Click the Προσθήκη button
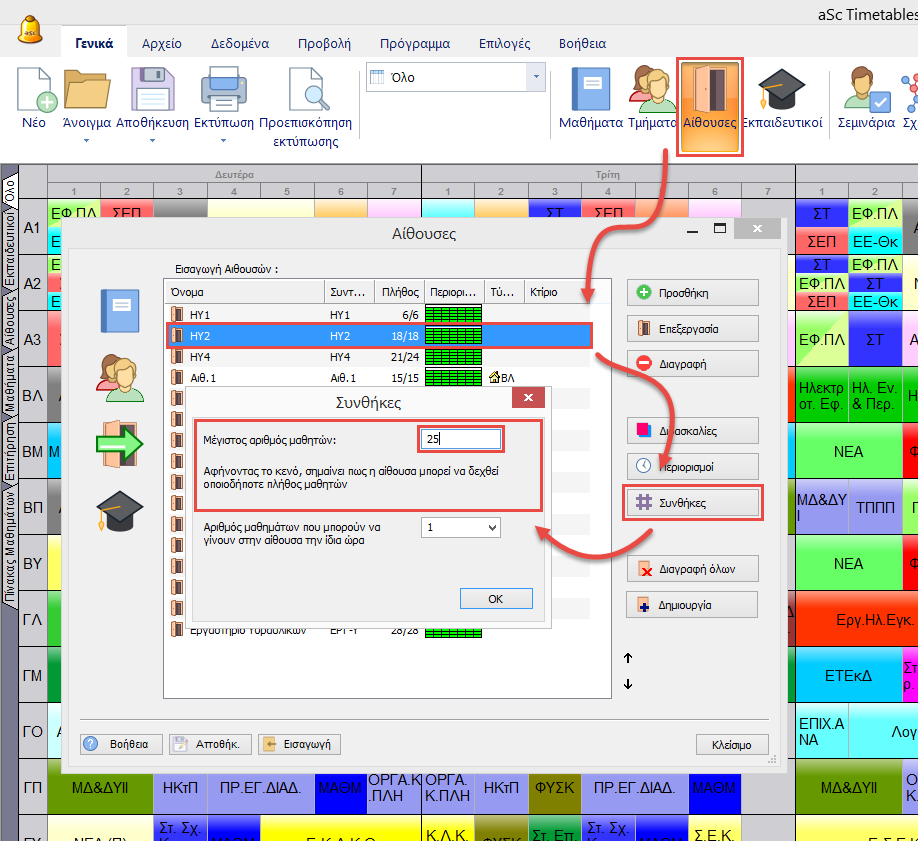The height and width of the screenshot is (841, 918). point(692,293)
